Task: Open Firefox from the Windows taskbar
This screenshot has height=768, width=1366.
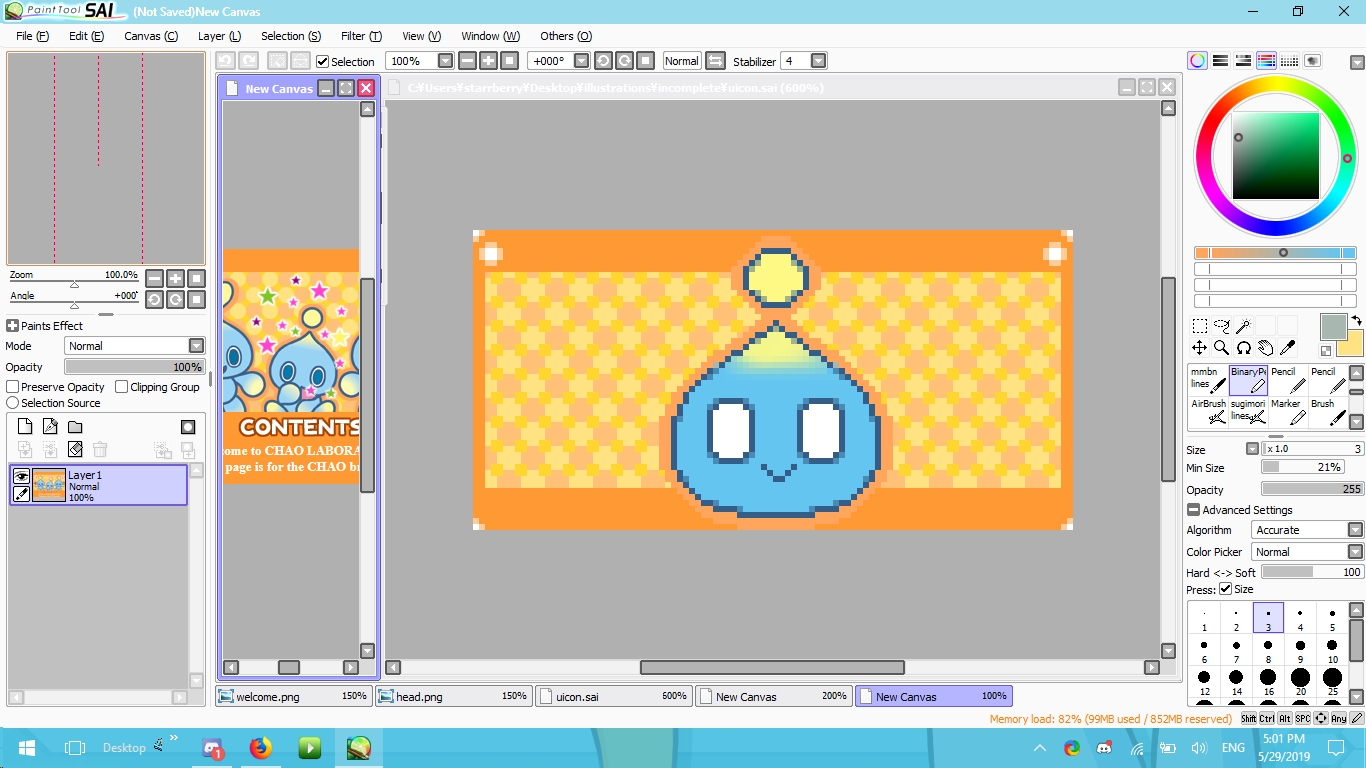Action: 261,747
